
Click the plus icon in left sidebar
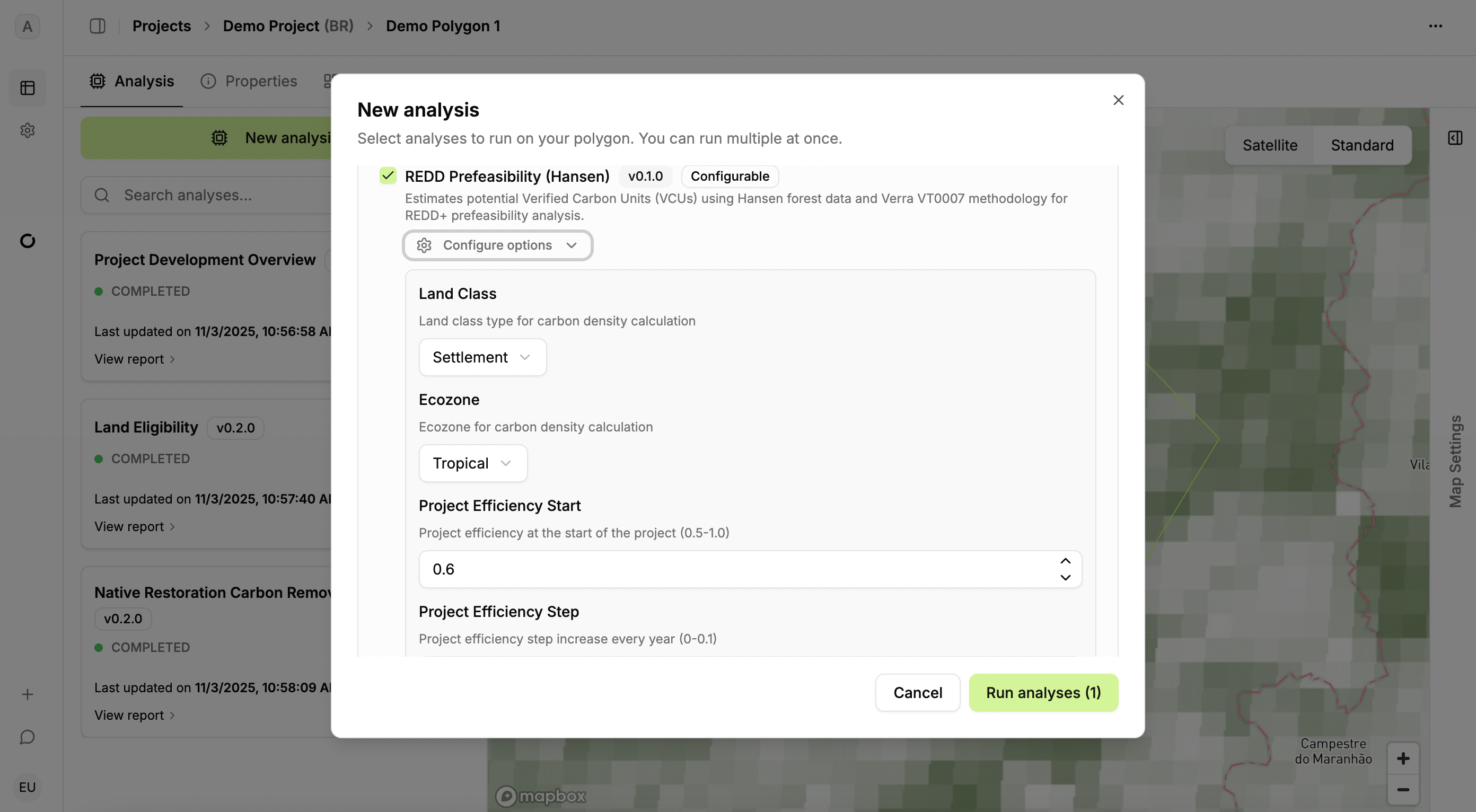coord(28,694)
